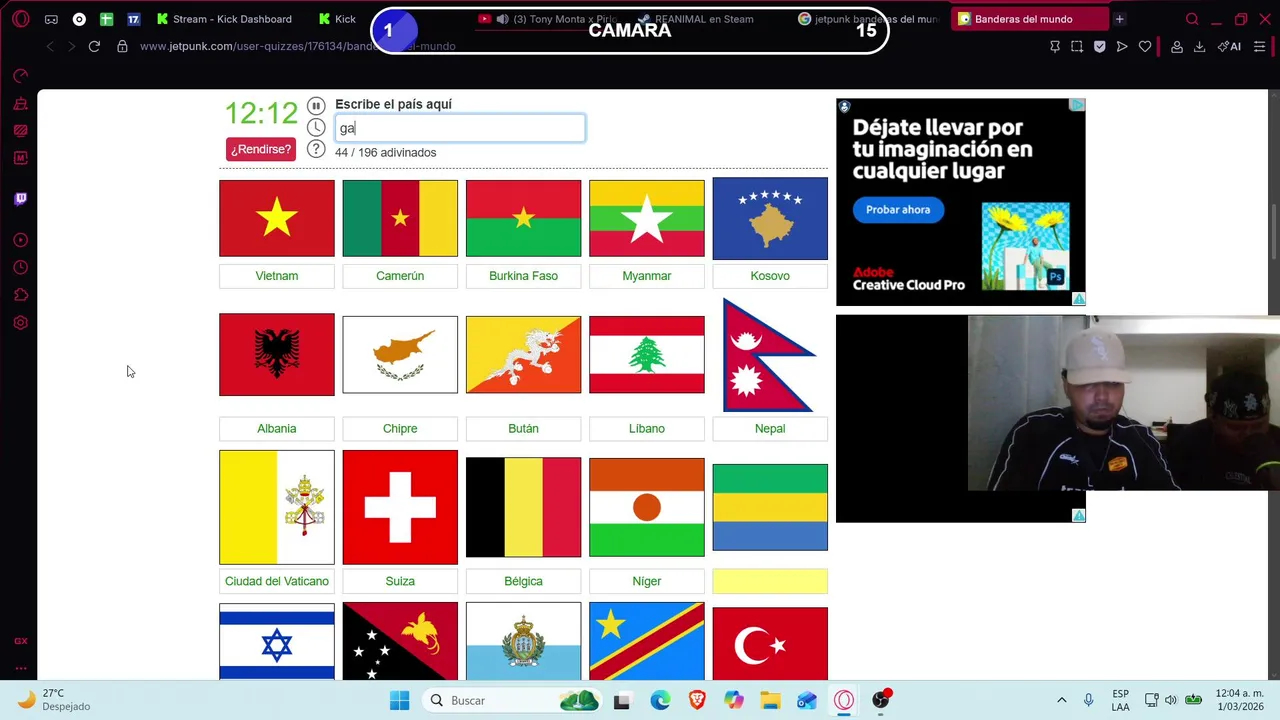Bookmark page with heart icon
The width and height of the screenshot is (1280, 720).
1145,46
